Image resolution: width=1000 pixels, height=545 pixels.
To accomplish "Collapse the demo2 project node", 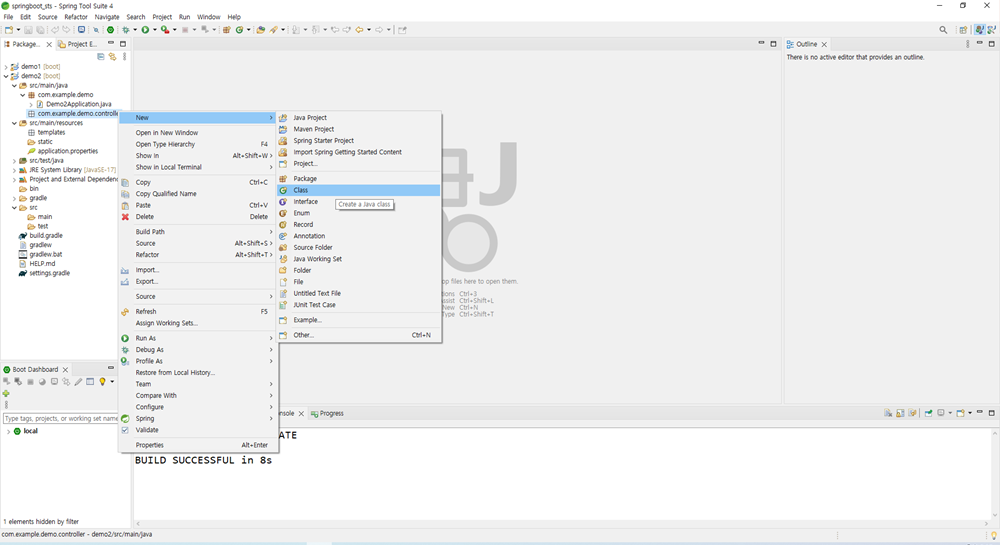I will (x=6, y=76).
